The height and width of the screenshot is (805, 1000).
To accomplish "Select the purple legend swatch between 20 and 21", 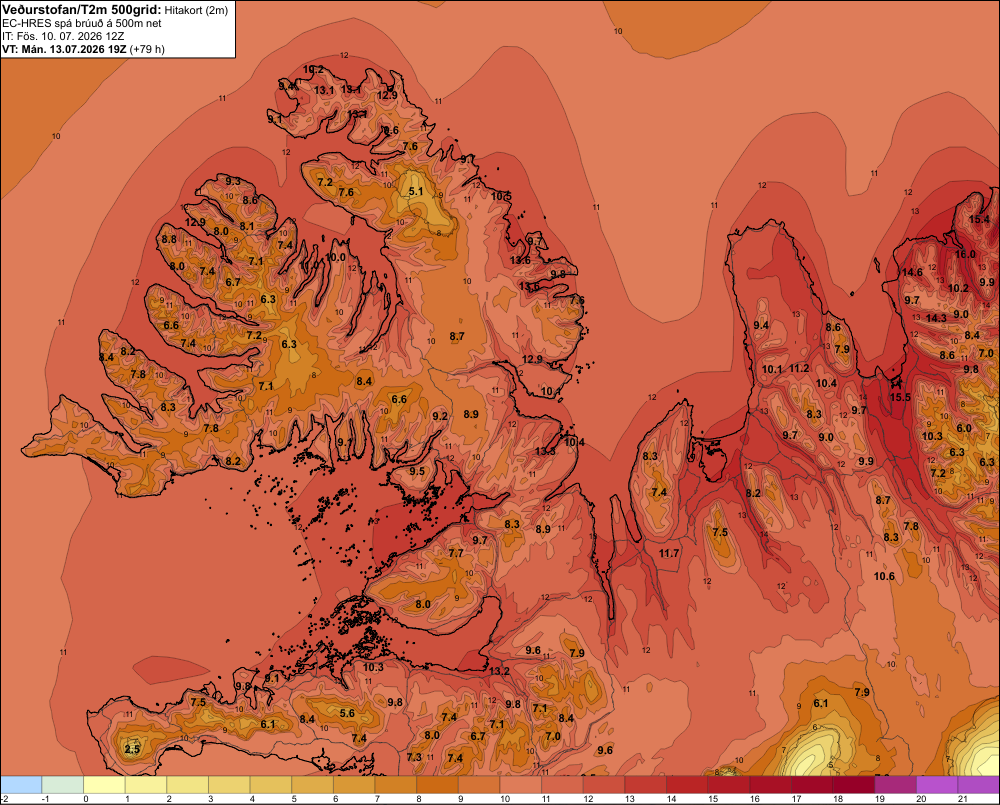I will pos(938,784).
